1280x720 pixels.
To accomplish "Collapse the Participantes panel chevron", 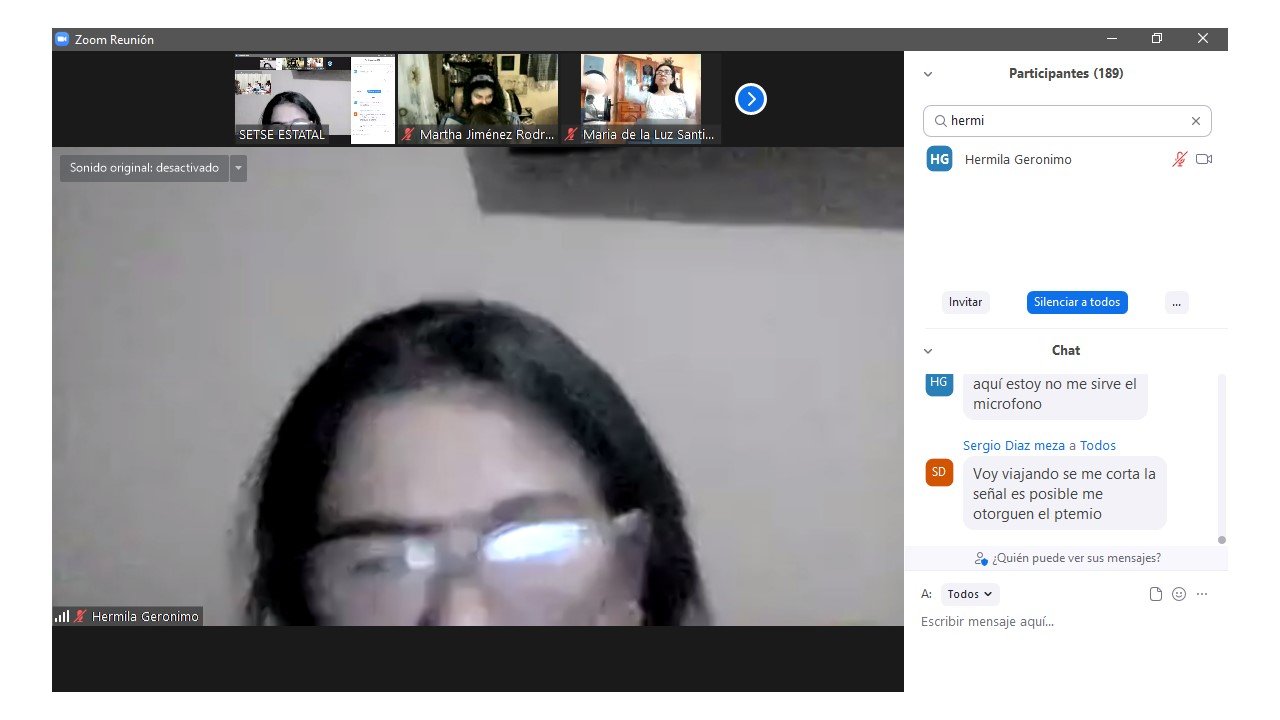I will pos(928,74).
